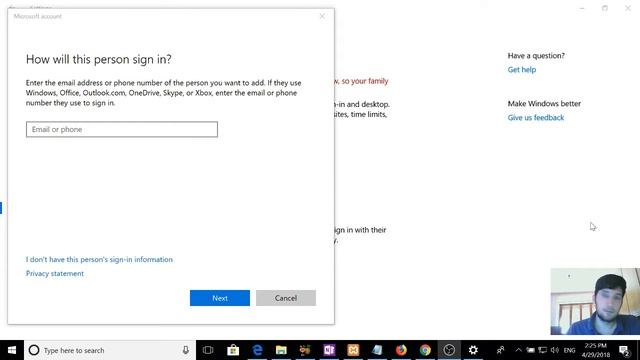This screenshot has width=640, height=360.
Task: Open the Windows Start menu
Action: (x=12, y=350)
